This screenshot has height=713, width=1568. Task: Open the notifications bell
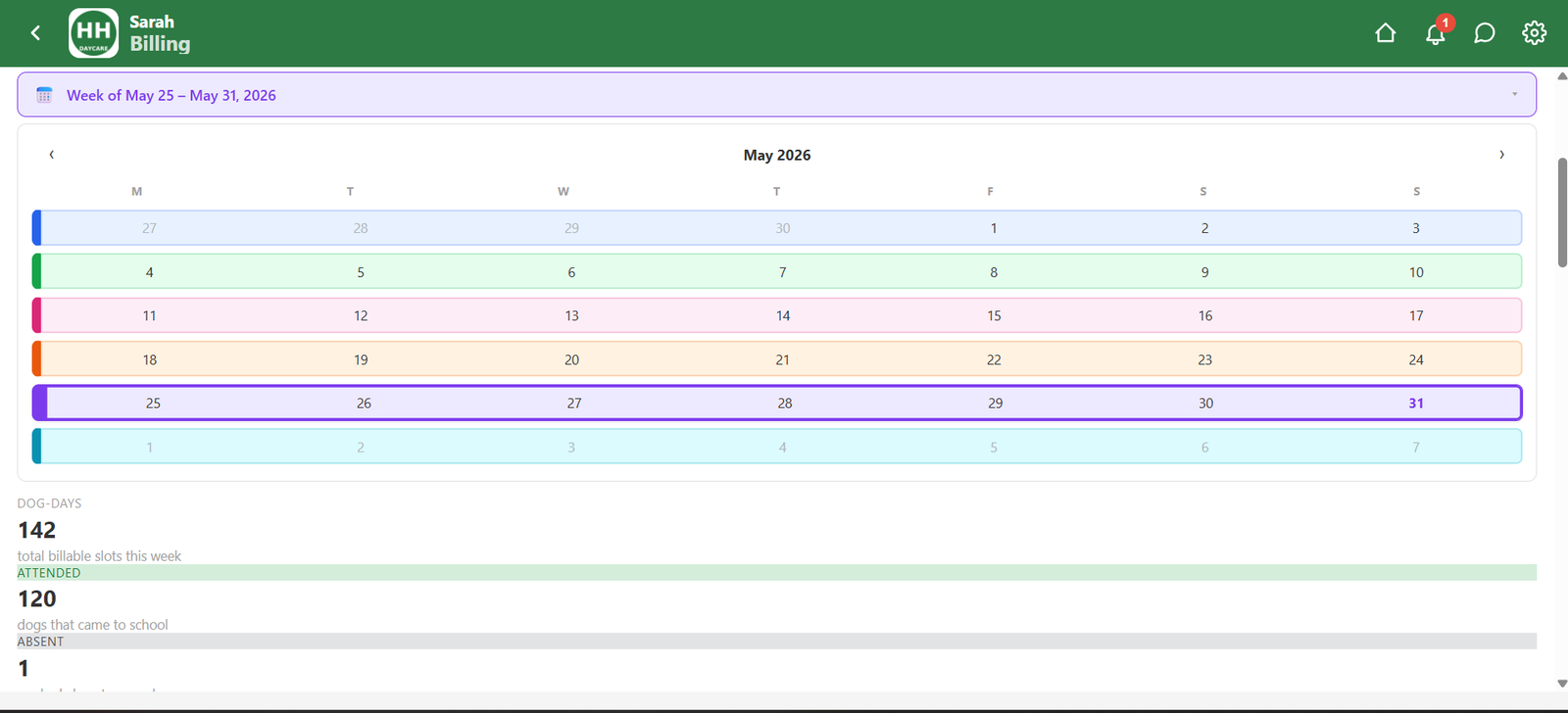tap(1436, 33)
